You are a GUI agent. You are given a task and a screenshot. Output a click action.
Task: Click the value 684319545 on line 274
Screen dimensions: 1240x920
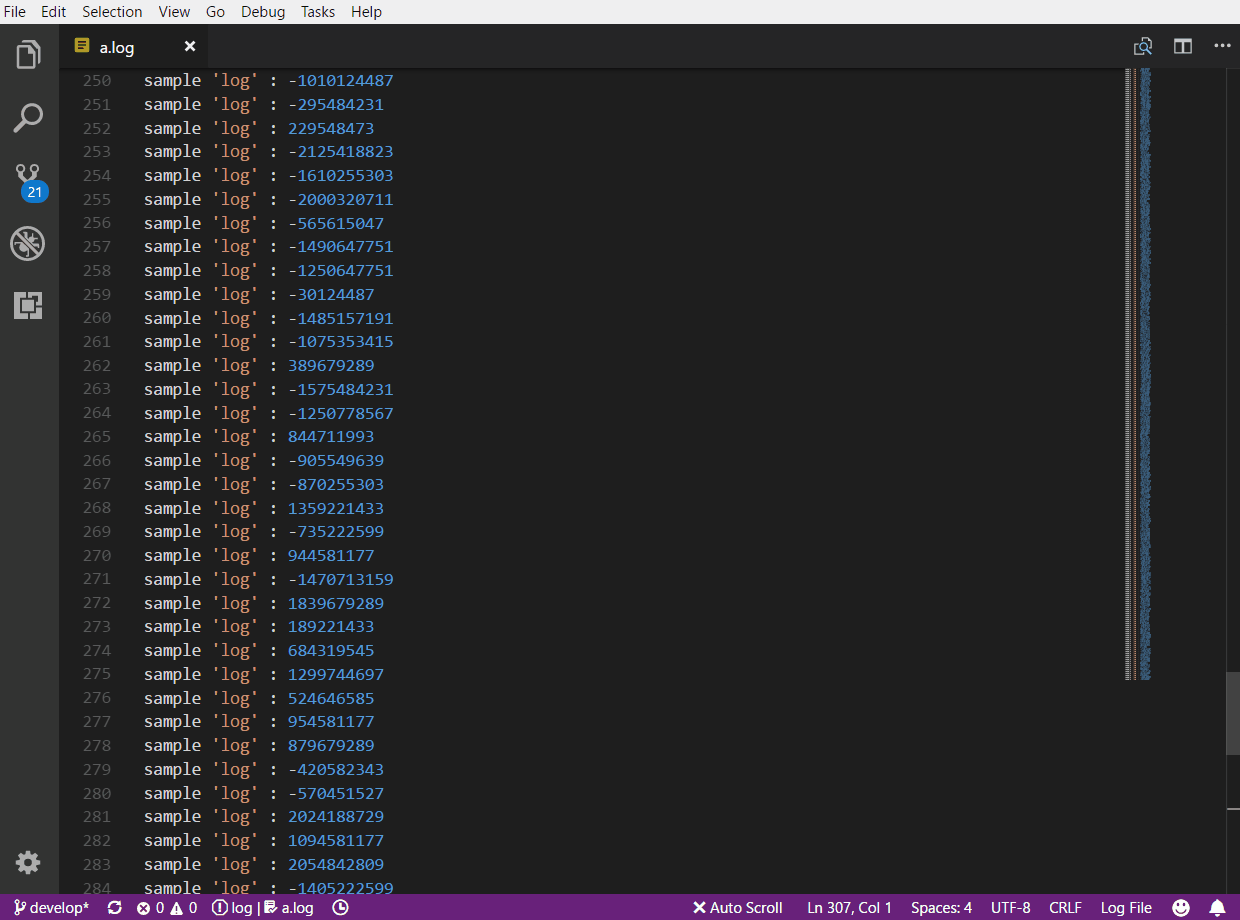pyautogui.click(x=331, y=651)
